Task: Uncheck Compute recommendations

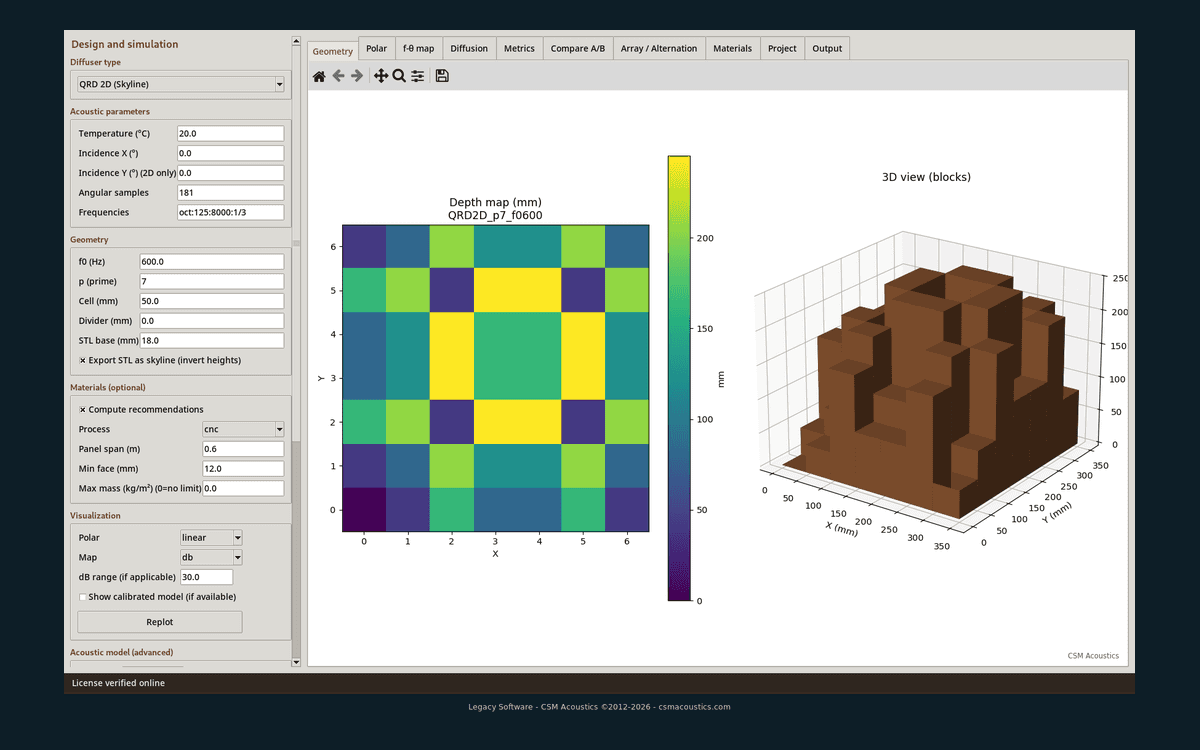Action: pos(82,409)
